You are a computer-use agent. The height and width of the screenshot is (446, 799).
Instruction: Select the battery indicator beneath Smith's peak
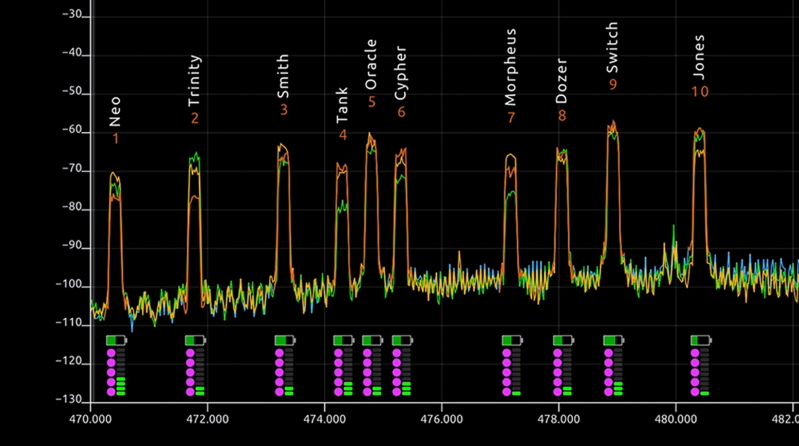point(285,341)
